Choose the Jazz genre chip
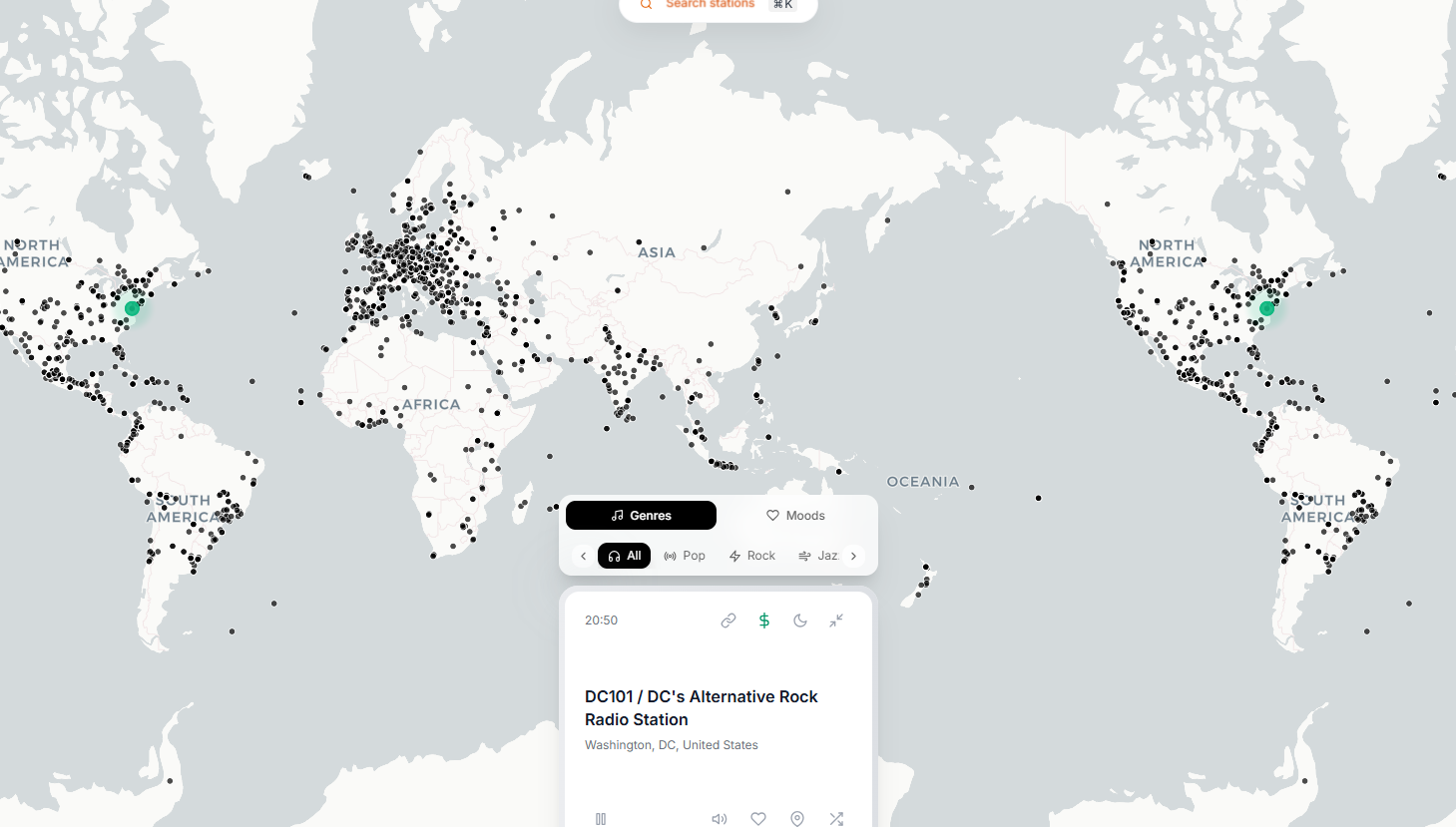Image resolution: width=1456 pixels, height=827 pixels. 818,556
